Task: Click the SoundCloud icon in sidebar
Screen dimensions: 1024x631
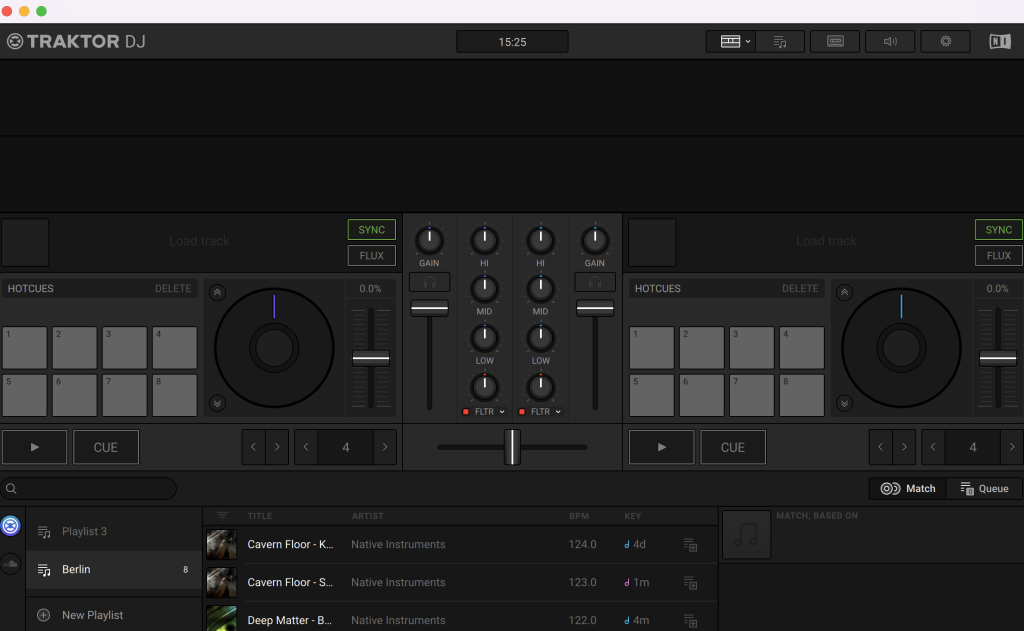Action: (11, 564)
